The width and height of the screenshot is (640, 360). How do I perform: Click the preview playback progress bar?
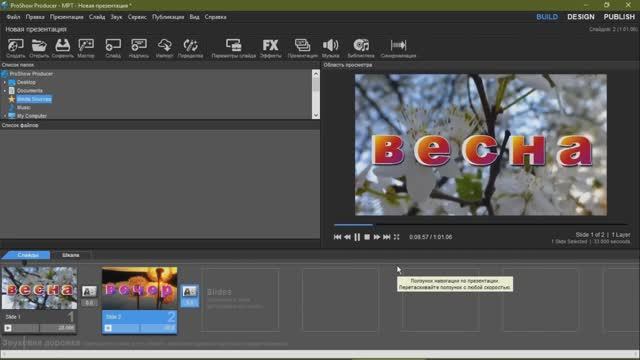tap(480, 225)
